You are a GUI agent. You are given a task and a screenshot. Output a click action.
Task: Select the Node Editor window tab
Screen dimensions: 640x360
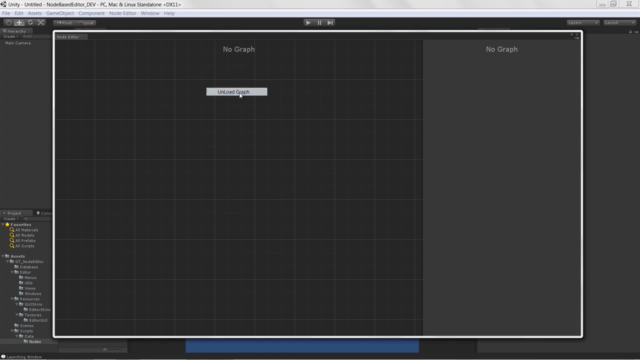(70, 37)
